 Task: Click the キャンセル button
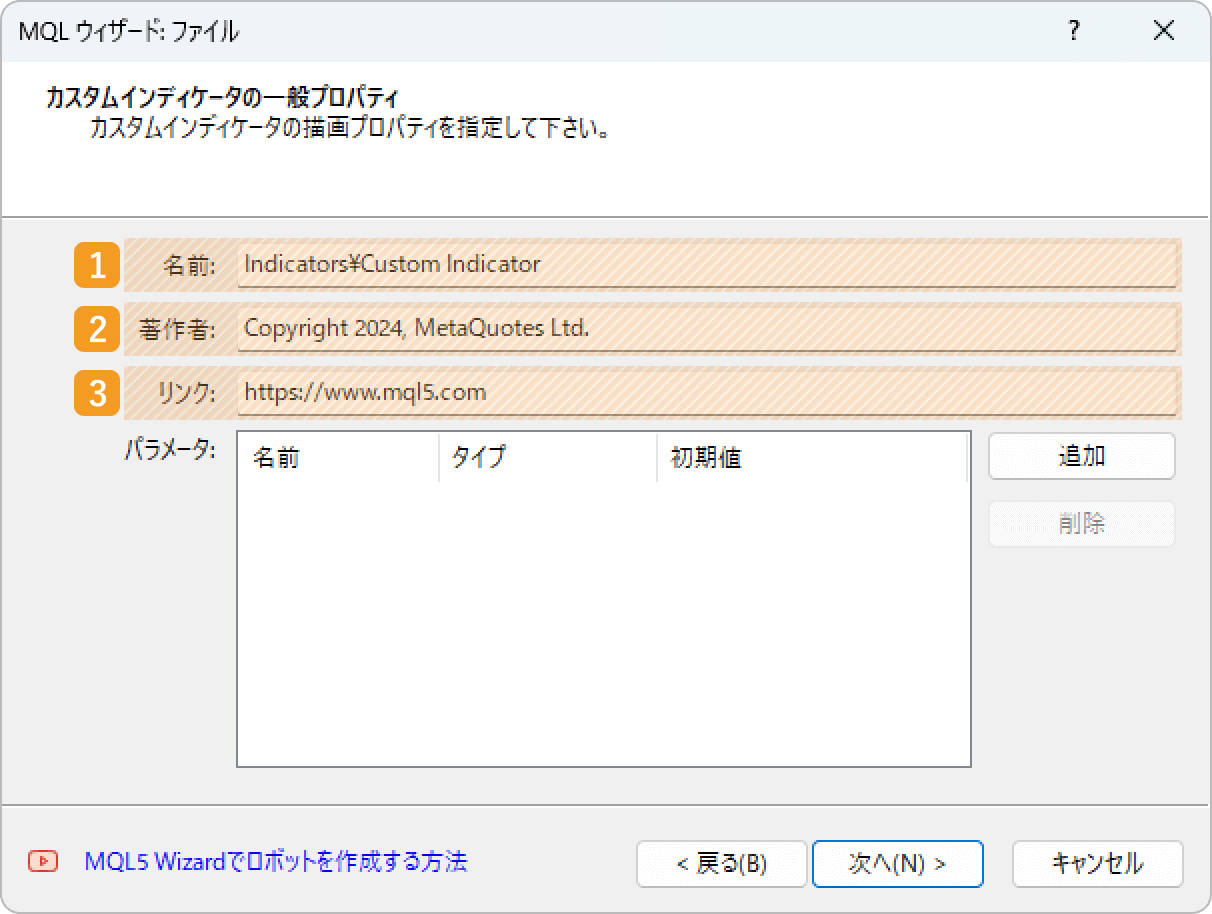[x=1098, y=864]
